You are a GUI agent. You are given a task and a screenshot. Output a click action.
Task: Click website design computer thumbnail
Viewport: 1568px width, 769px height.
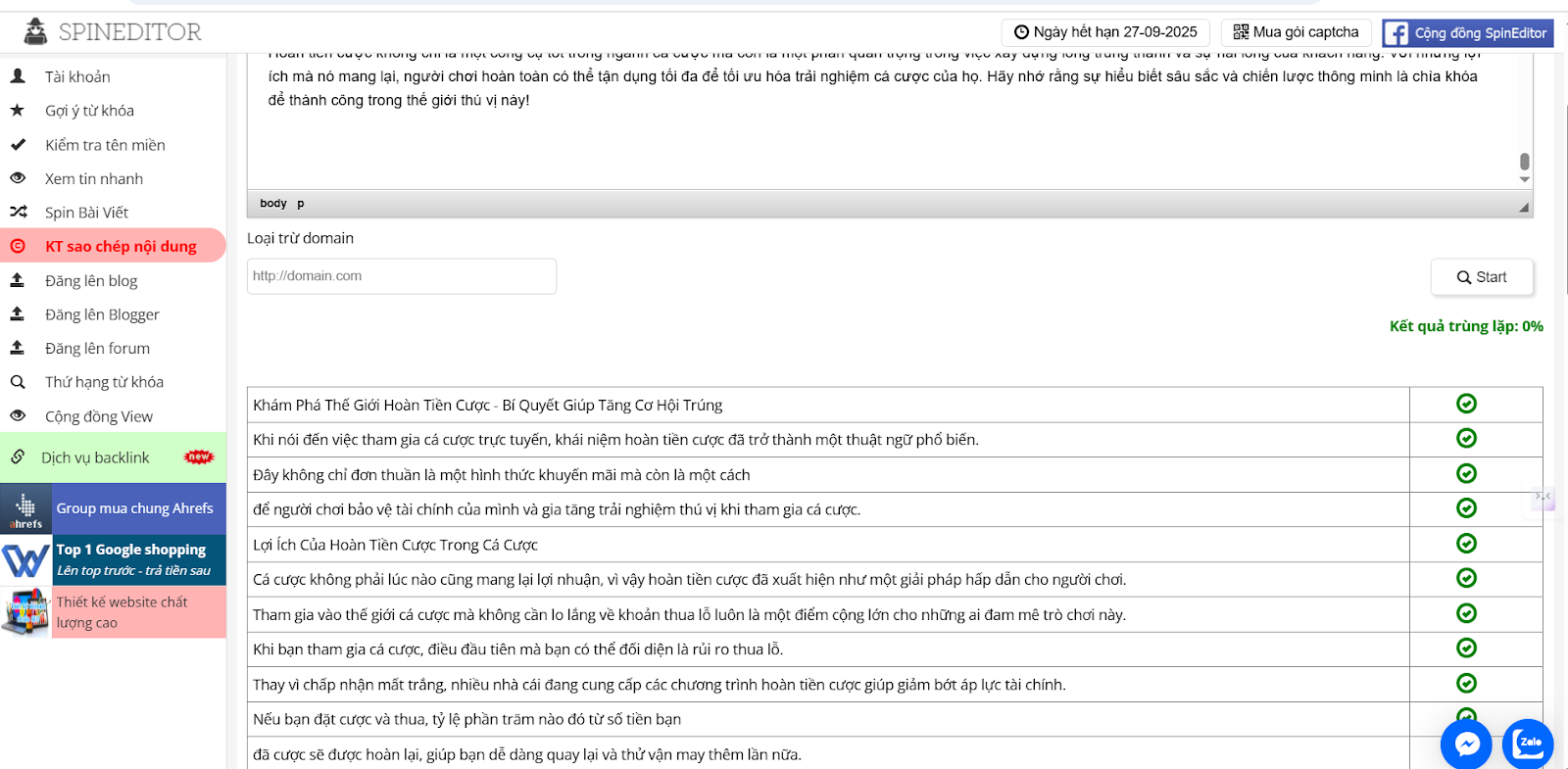[25, 612]
